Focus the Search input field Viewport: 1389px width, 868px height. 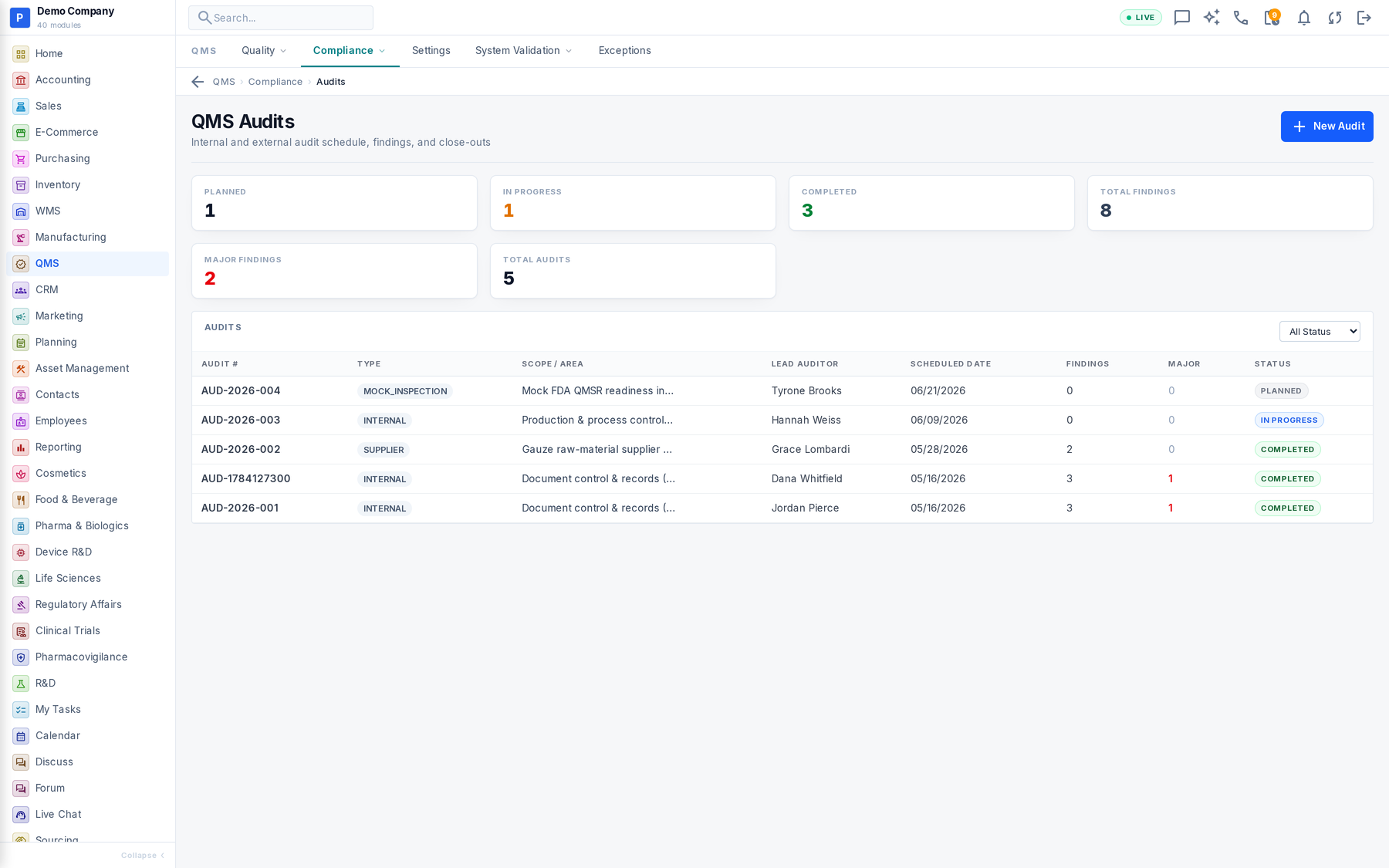[x=281, y=18]
